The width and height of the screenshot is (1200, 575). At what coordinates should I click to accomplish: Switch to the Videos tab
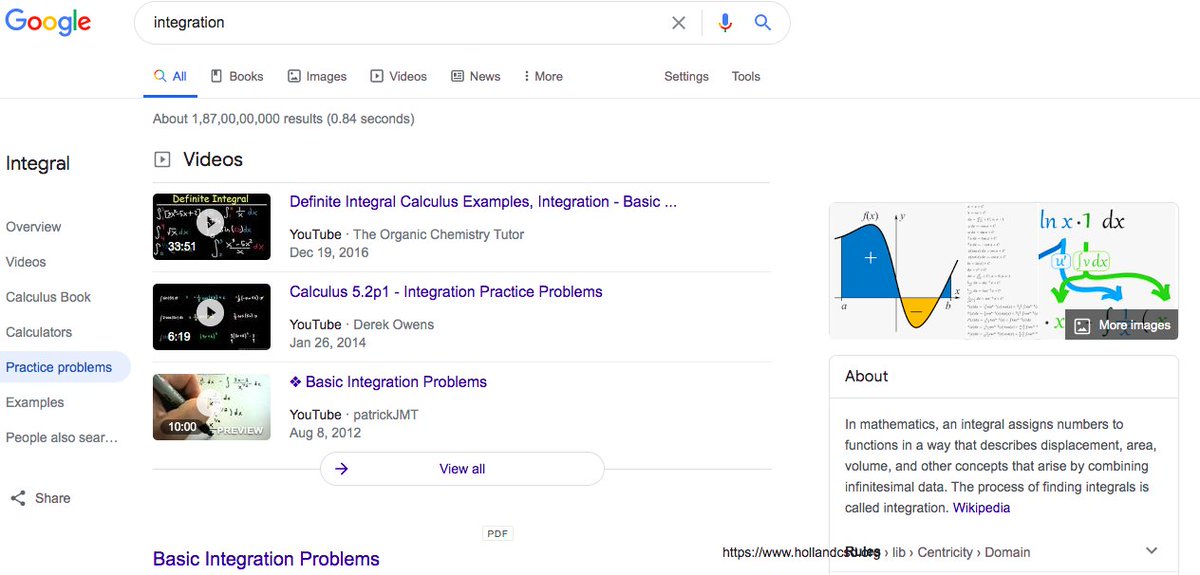[x=399, y=76]
